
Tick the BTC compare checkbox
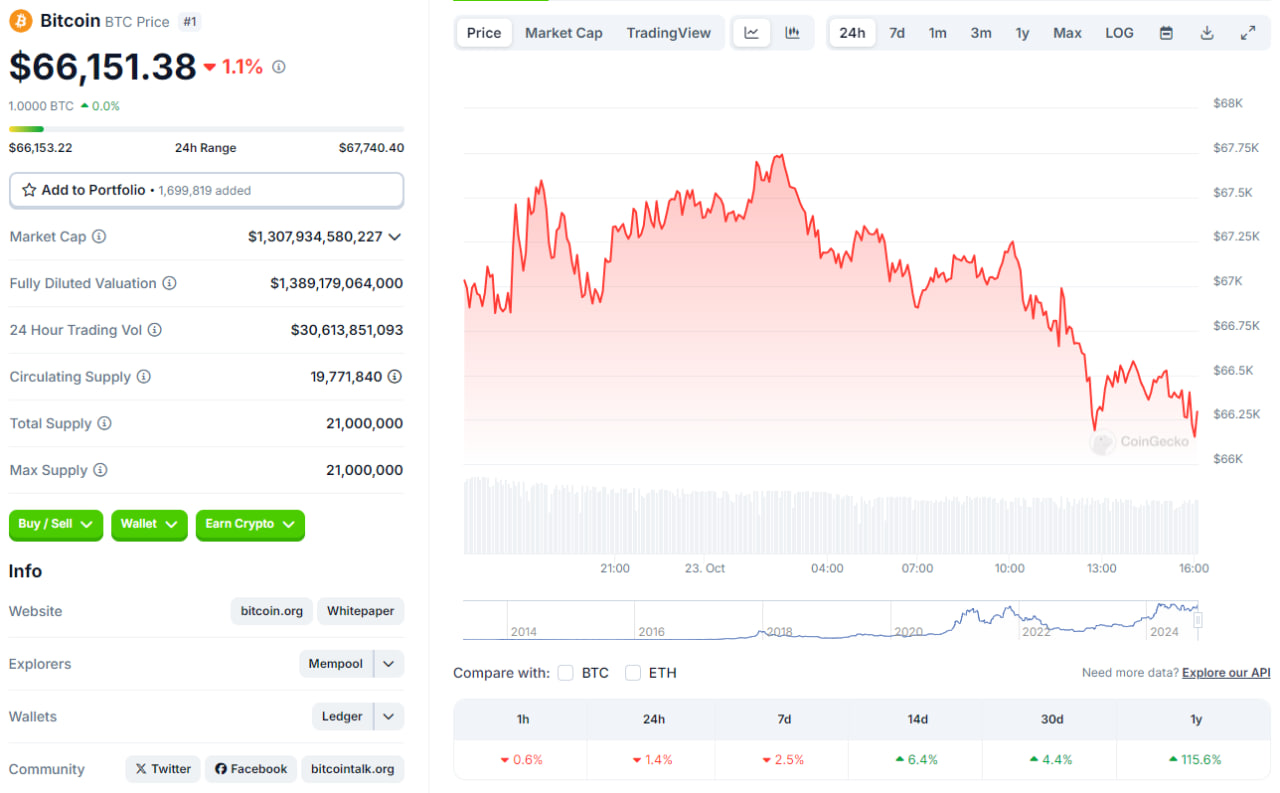pos(565,673)
